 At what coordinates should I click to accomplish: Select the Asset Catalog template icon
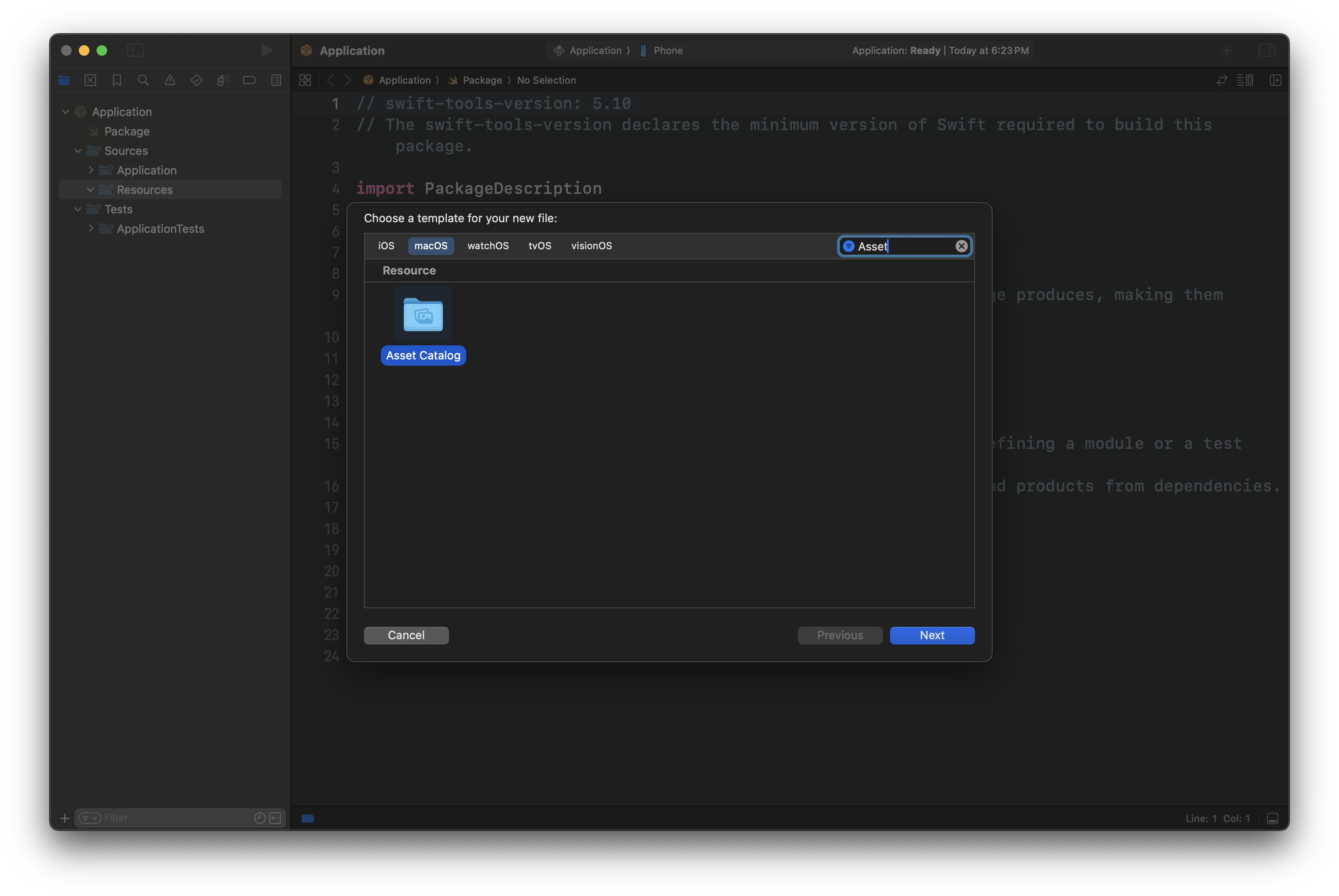click(423, 315)
